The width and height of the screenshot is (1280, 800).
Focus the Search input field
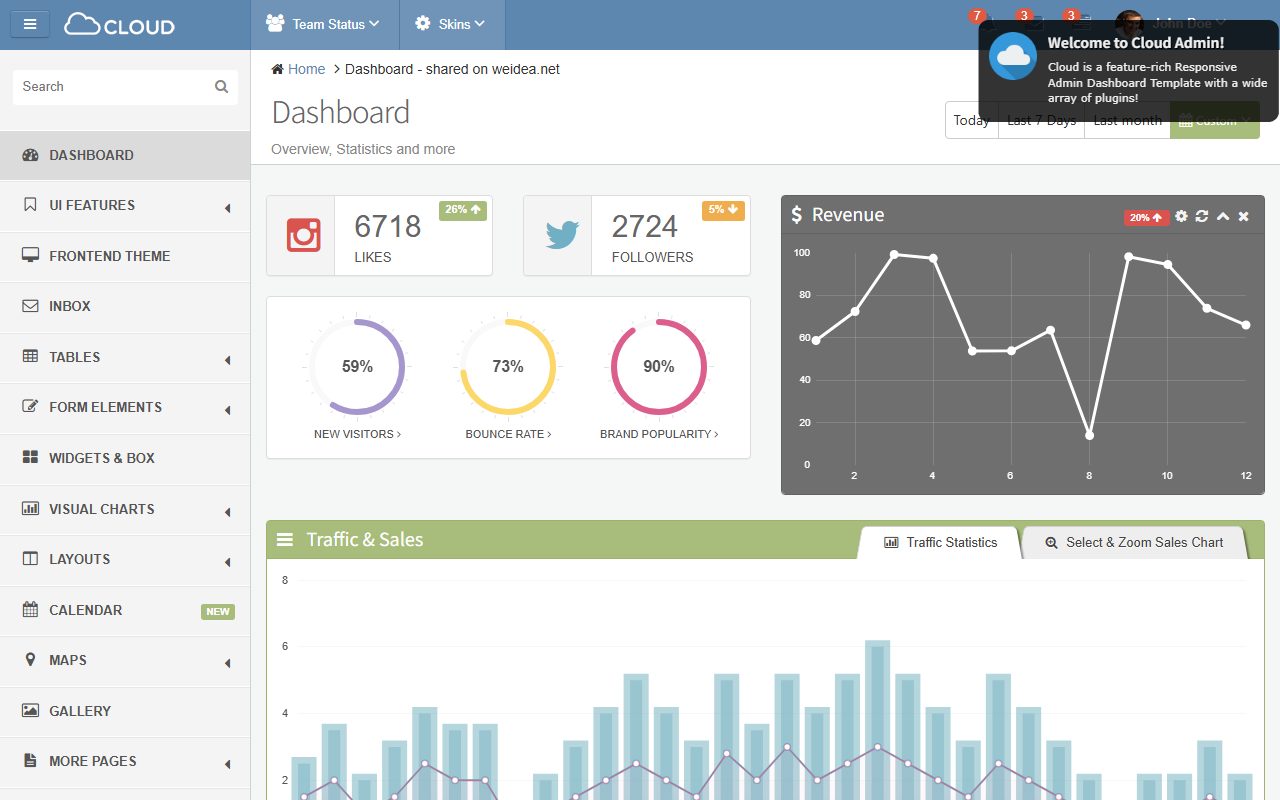125,87
